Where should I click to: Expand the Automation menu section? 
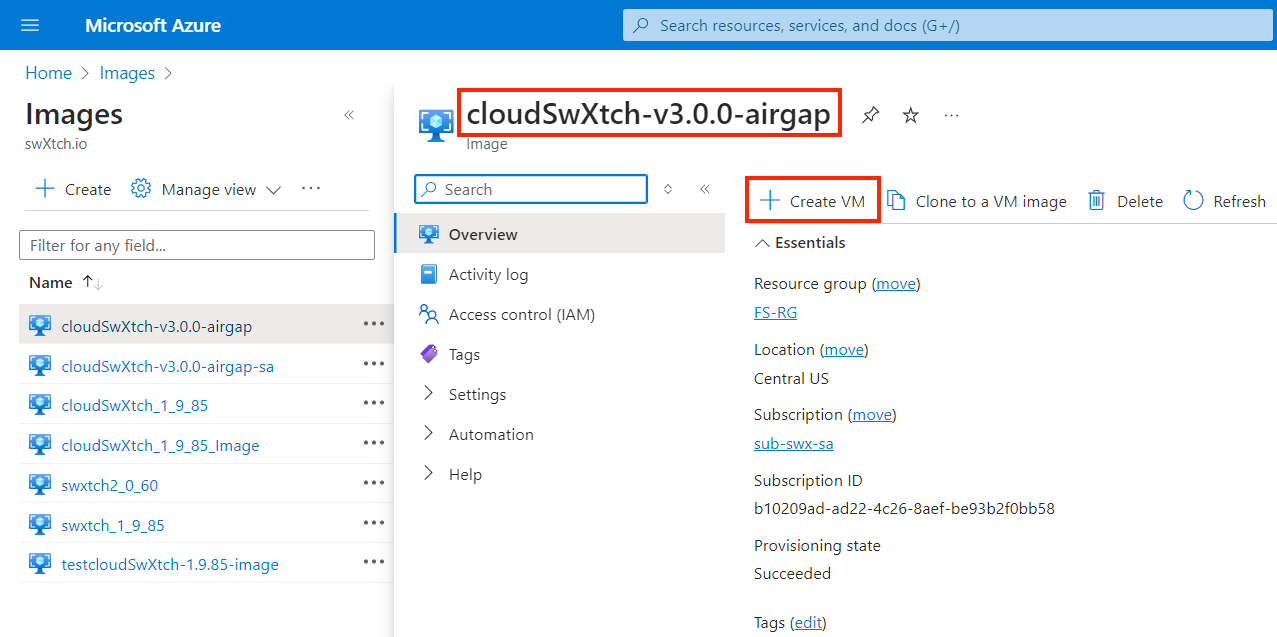[429, 434]
